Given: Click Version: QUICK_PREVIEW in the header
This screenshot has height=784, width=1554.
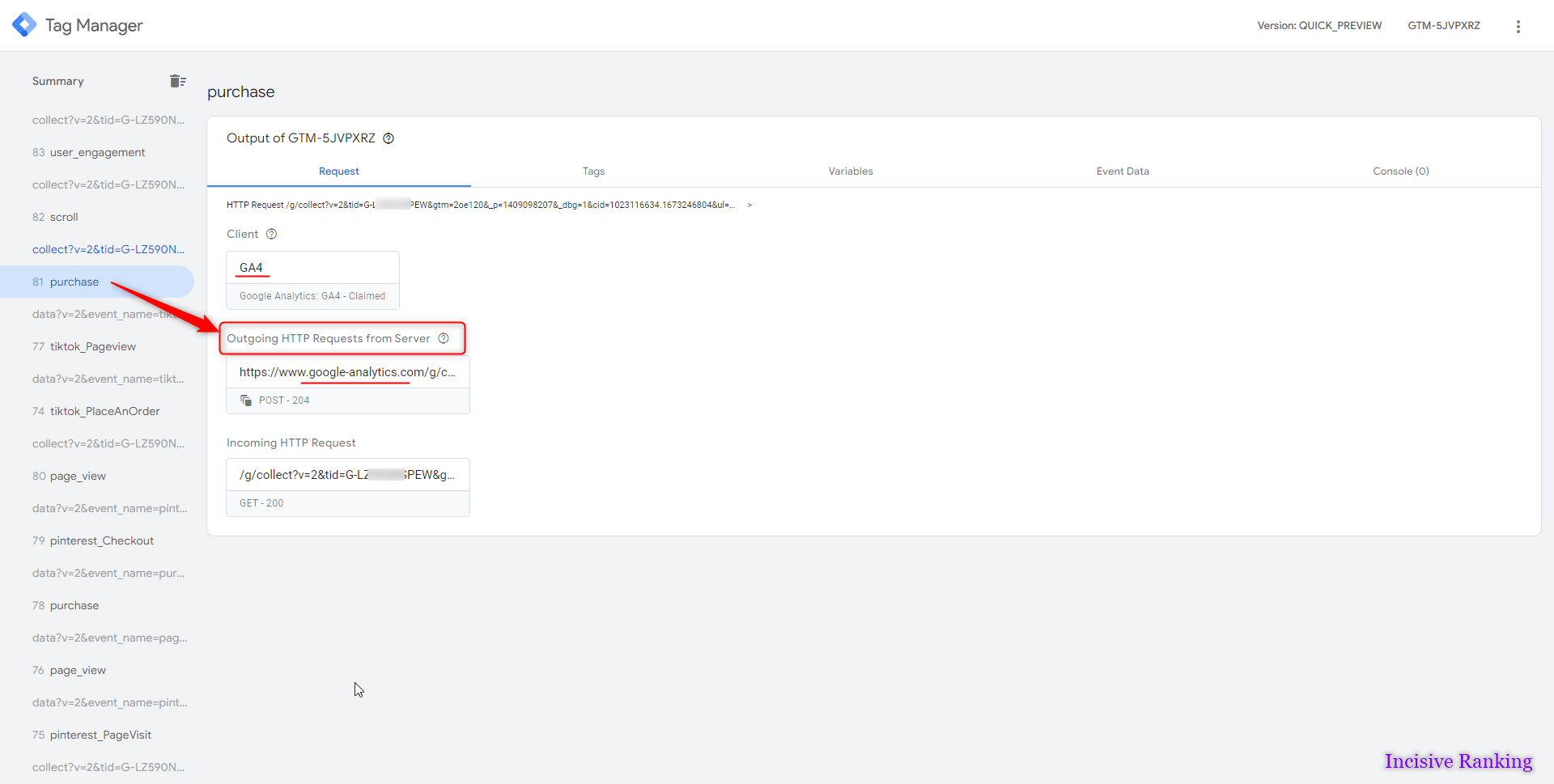Looking at the screenshot, I should (x=1319, y=25).
